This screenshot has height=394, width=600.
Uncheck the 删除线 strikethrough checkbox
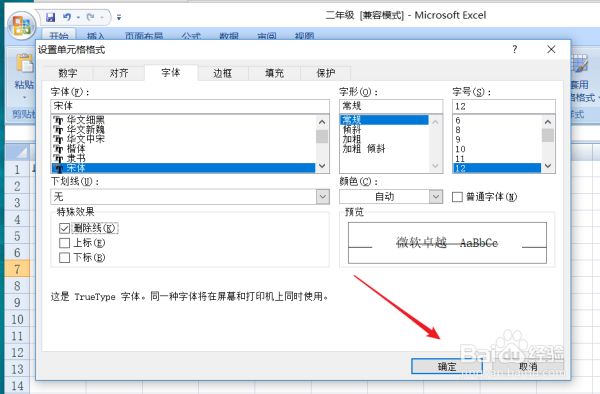click(x=64, y=228)
